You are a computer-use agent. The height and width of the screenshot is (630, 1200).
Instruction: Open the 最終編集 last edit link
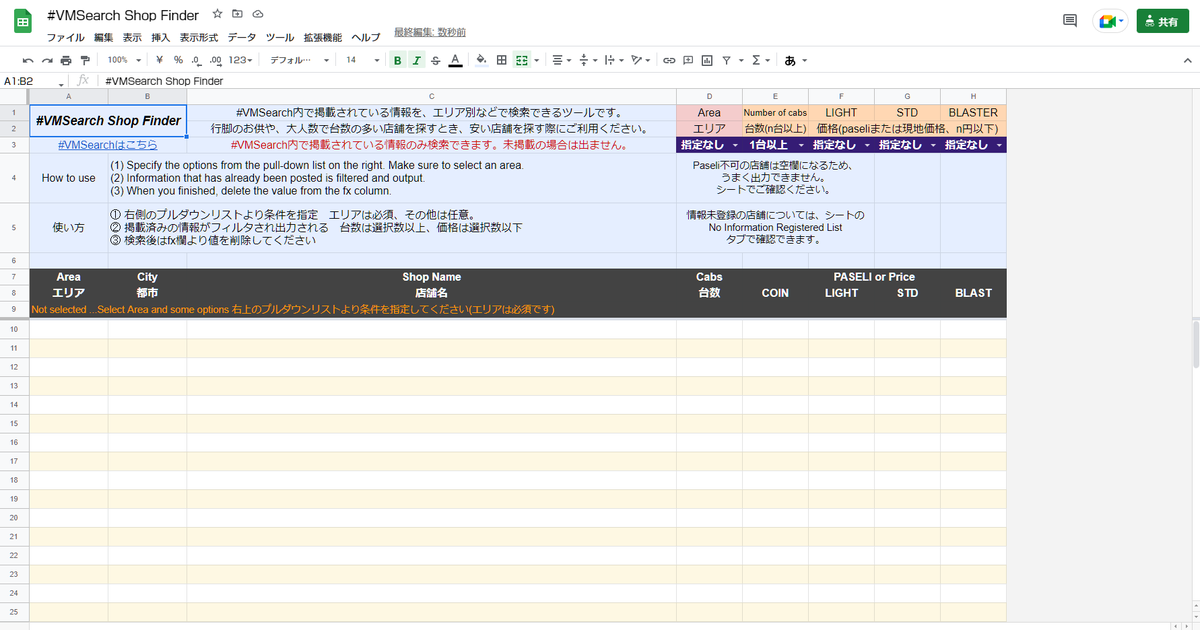pos(430,33)
